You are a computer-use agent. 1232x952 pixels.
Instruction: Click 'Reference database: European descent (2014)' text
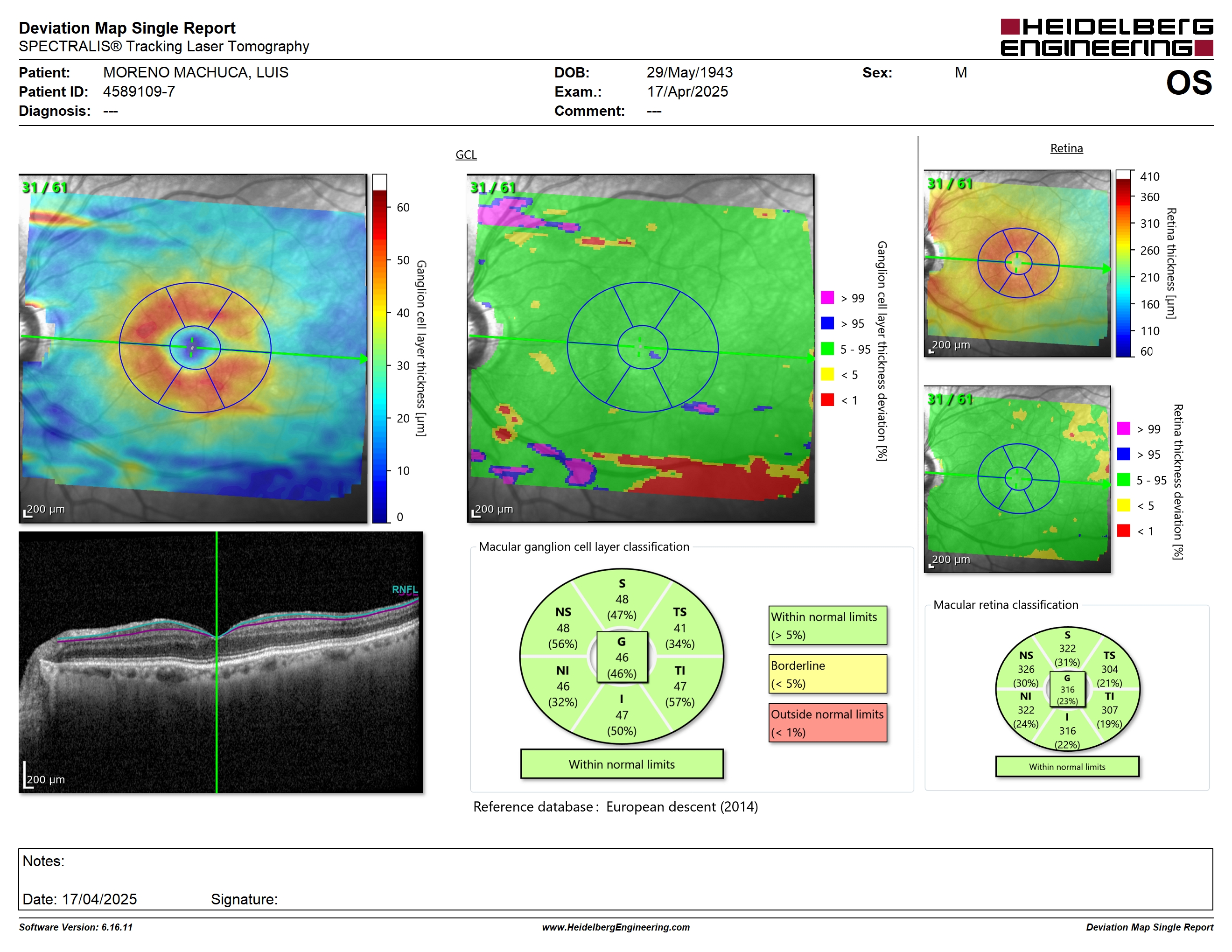click(616, 806)
